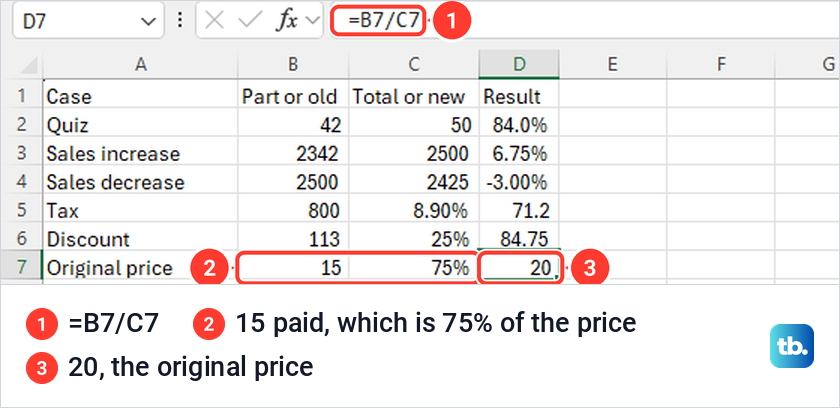Select column F header
This screenshot has height=408, width=840.
[721, 65]
